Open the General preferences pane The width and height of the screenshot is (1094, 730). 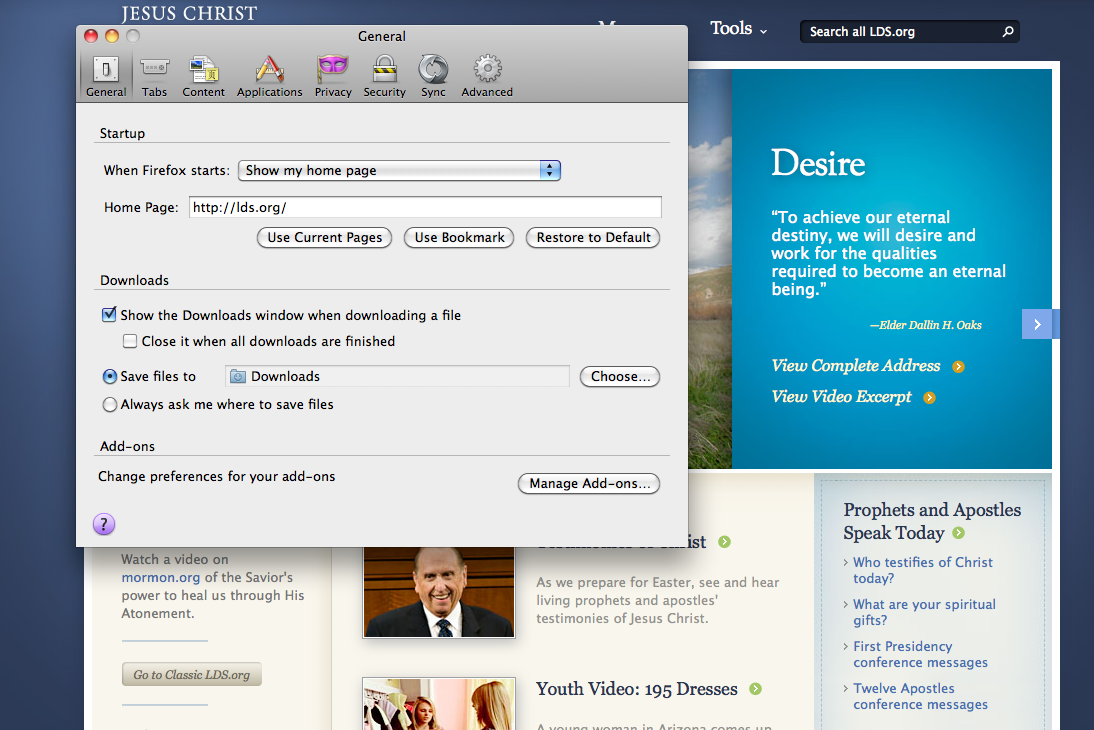[106, 76]
